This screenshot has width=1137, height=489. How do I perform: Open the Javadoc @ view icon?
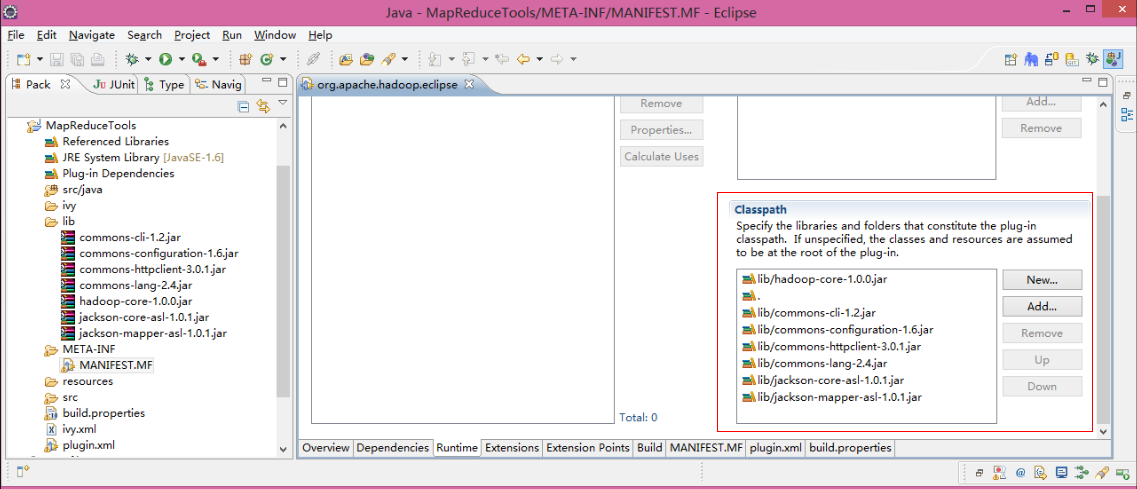click(1020, 472)
